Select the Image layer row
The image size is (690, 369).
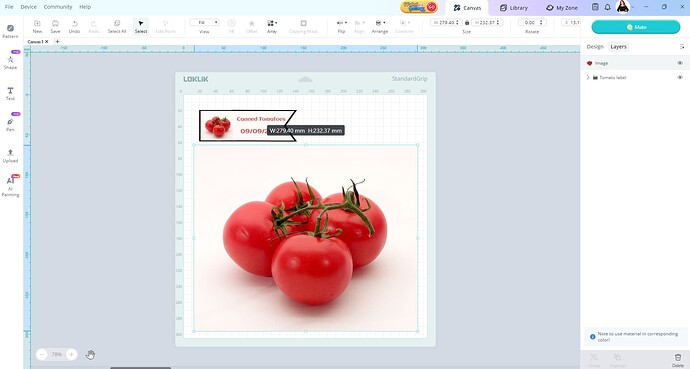[635, 63]
